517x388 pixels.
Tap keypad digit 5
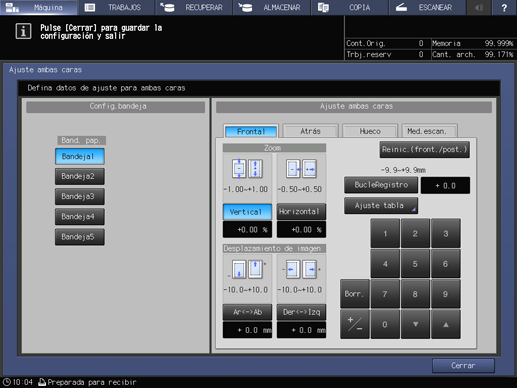[415, 264]
